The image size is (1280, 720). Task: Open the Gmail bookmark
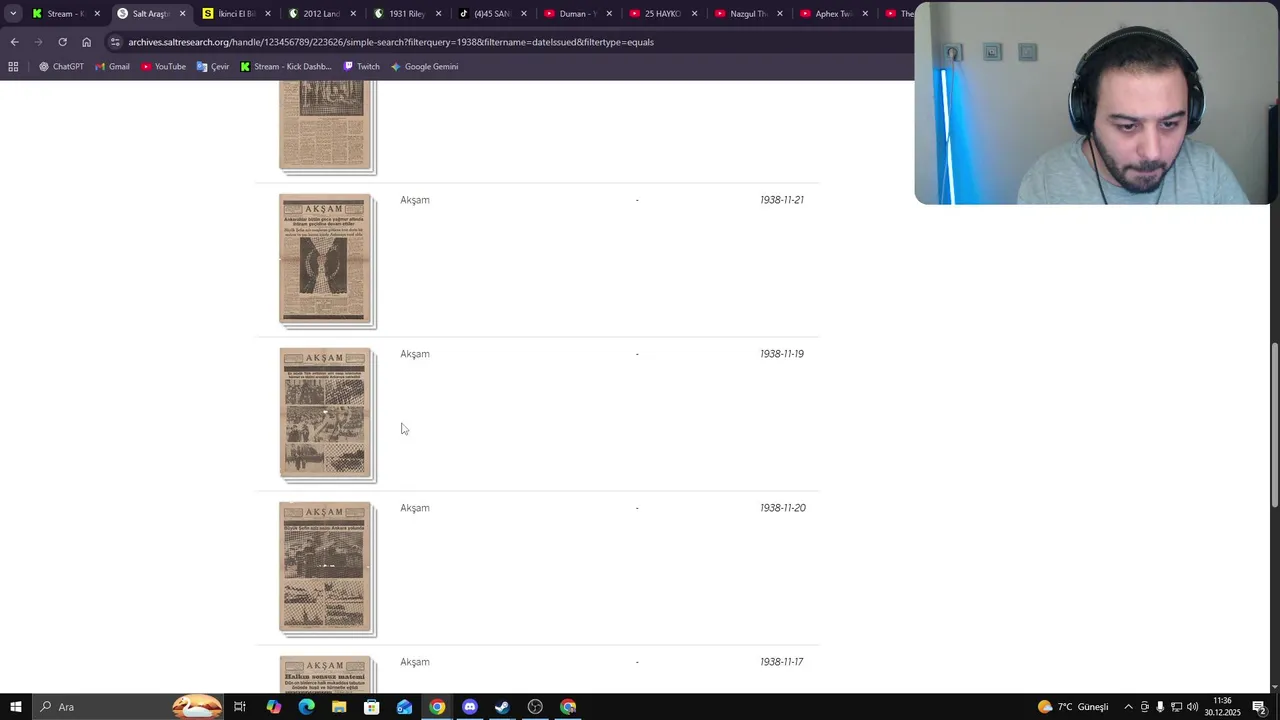112,67
